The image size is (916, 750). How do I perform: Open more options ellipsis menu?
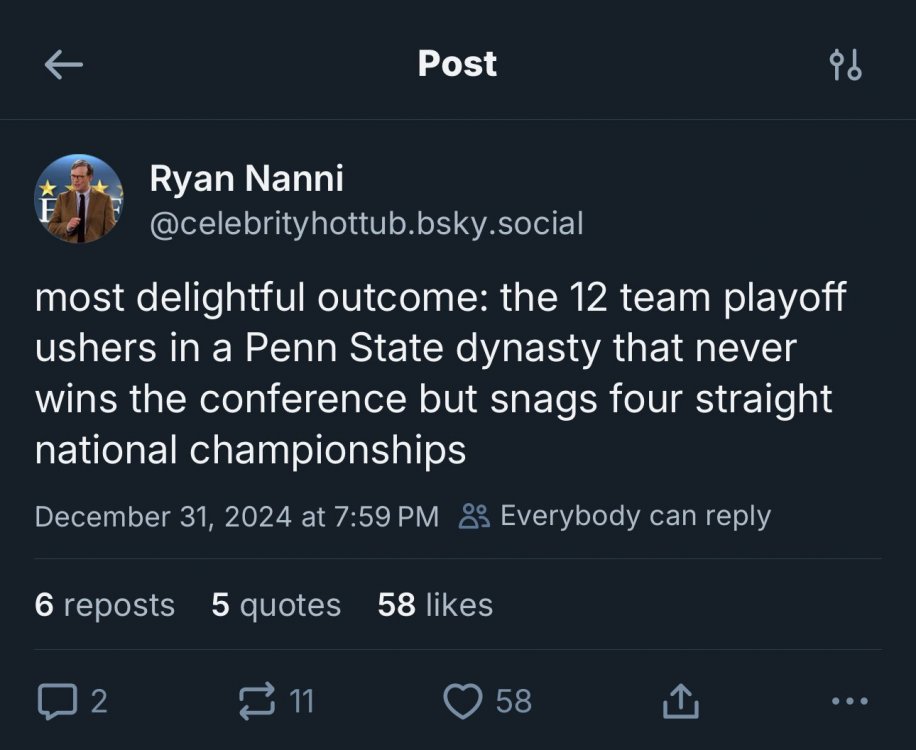pos(849,701)
